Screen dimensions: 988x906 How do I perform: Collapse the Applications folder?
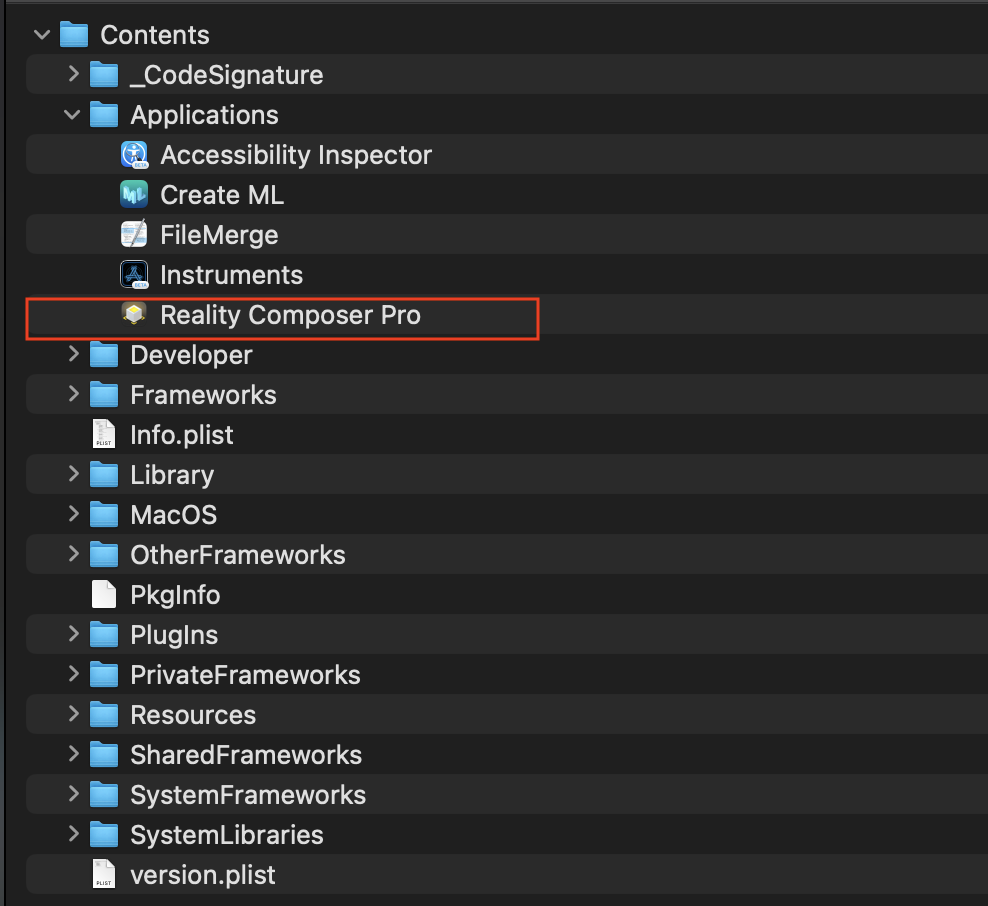[x=71, y=114]
